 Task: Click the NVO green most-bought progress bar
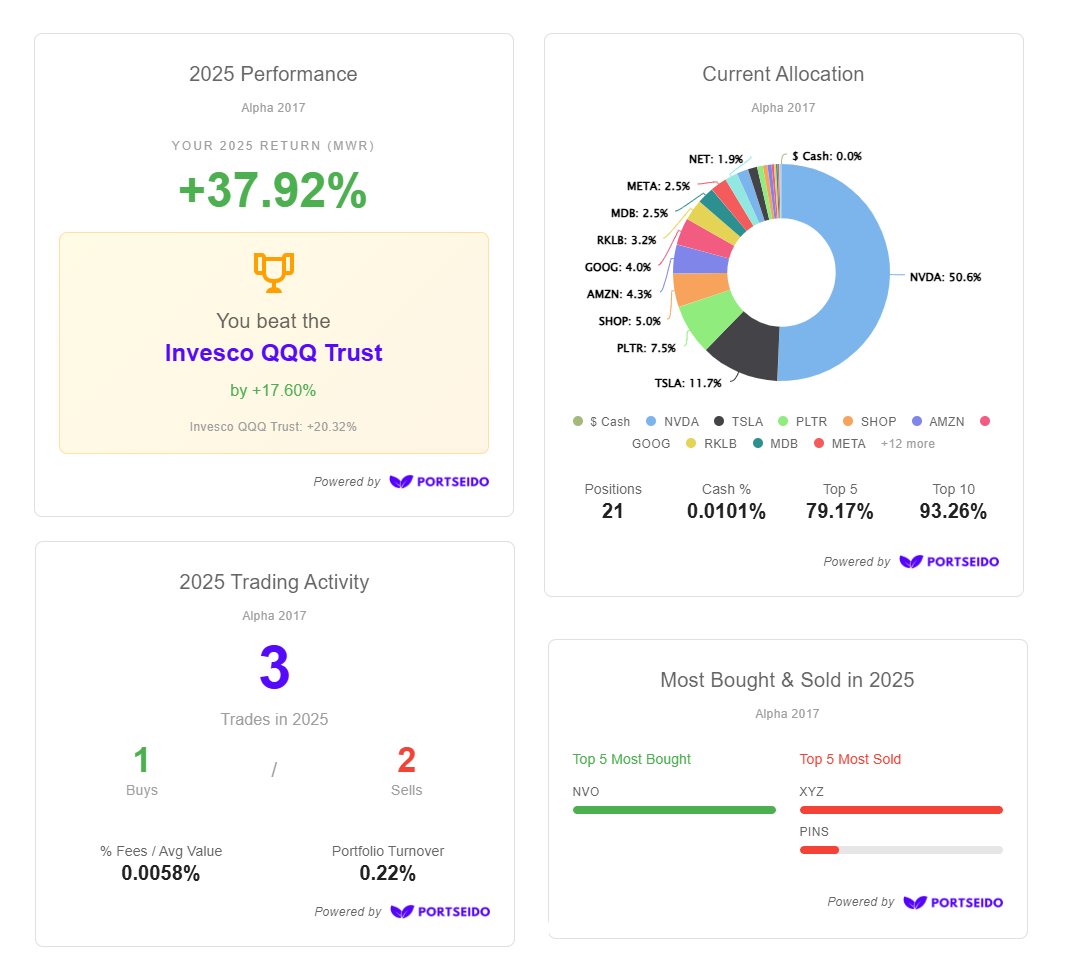click(673, 810)
